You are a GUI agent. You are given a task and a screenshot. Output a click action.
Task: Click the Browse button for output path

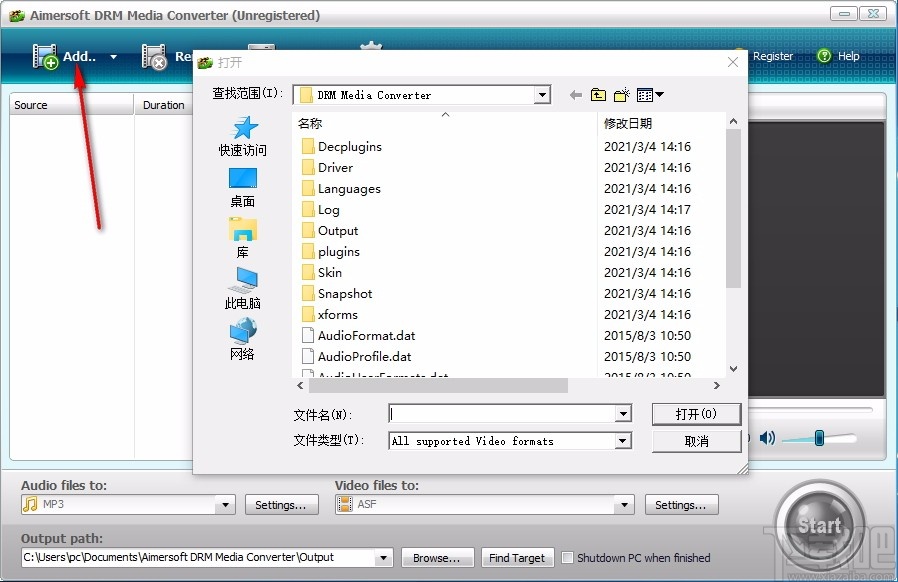(438, 558)
